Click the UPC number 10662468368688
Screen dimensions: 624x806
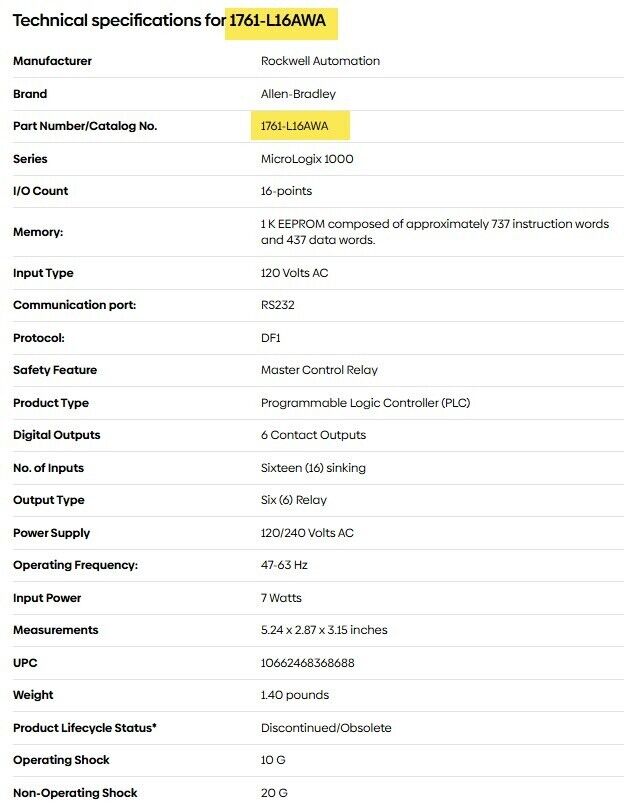click(x=308, y=663)
